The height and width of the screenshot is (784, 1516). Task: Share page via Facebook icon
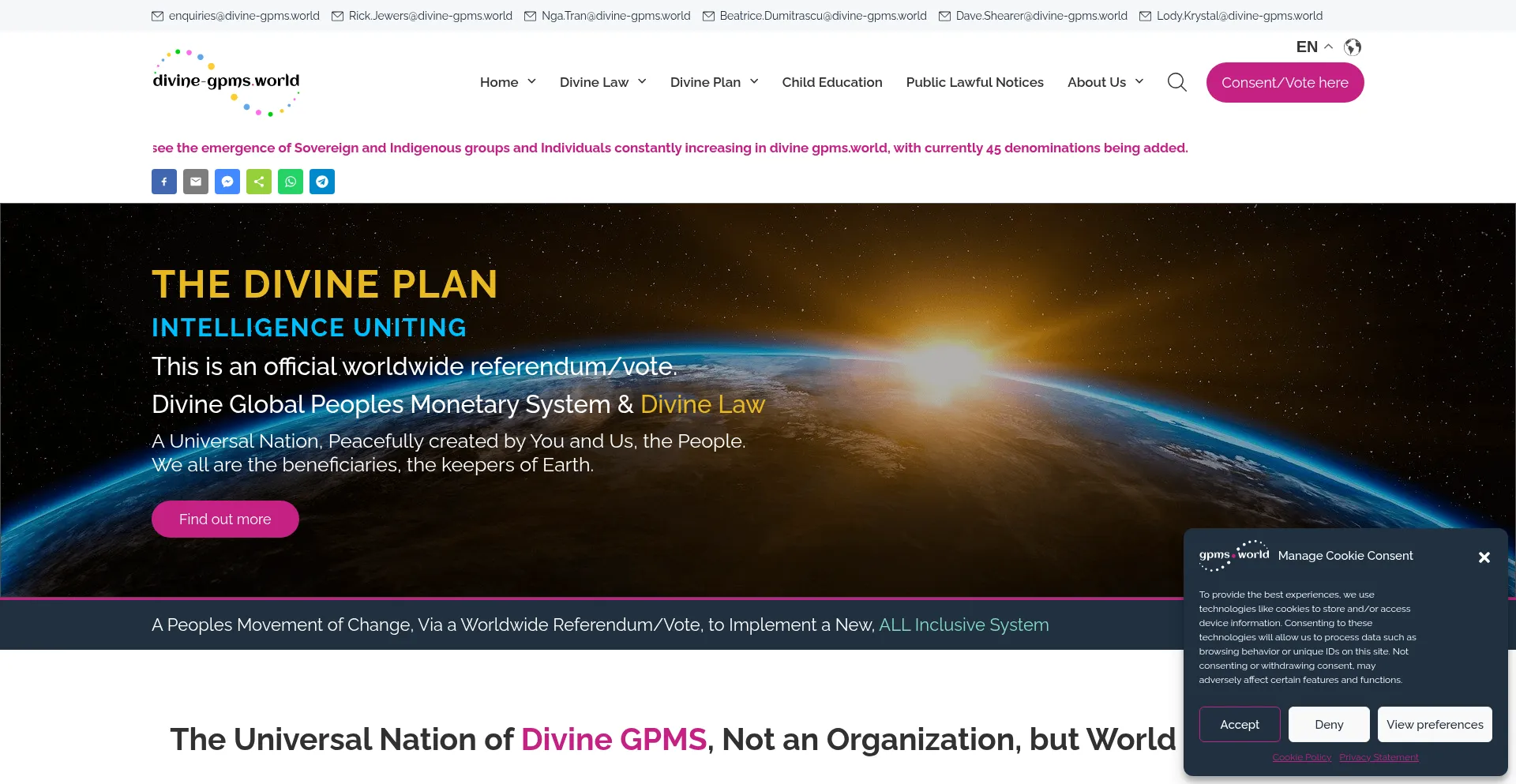tap(164, 182)
